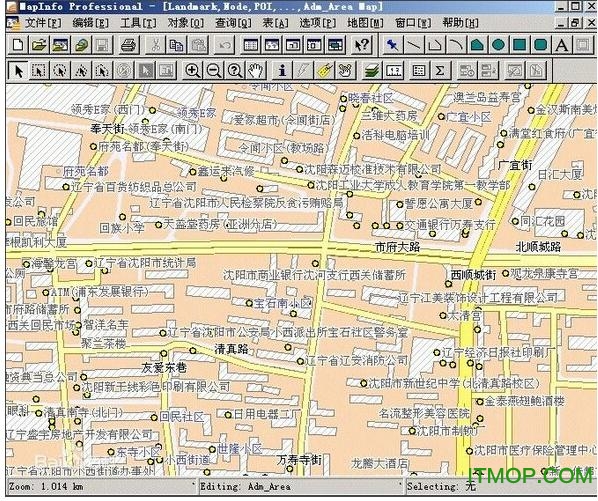The width and height of the screenshot is (598, 501).
Task: Open the 窗口[W] menu
Action: [413, 23]
